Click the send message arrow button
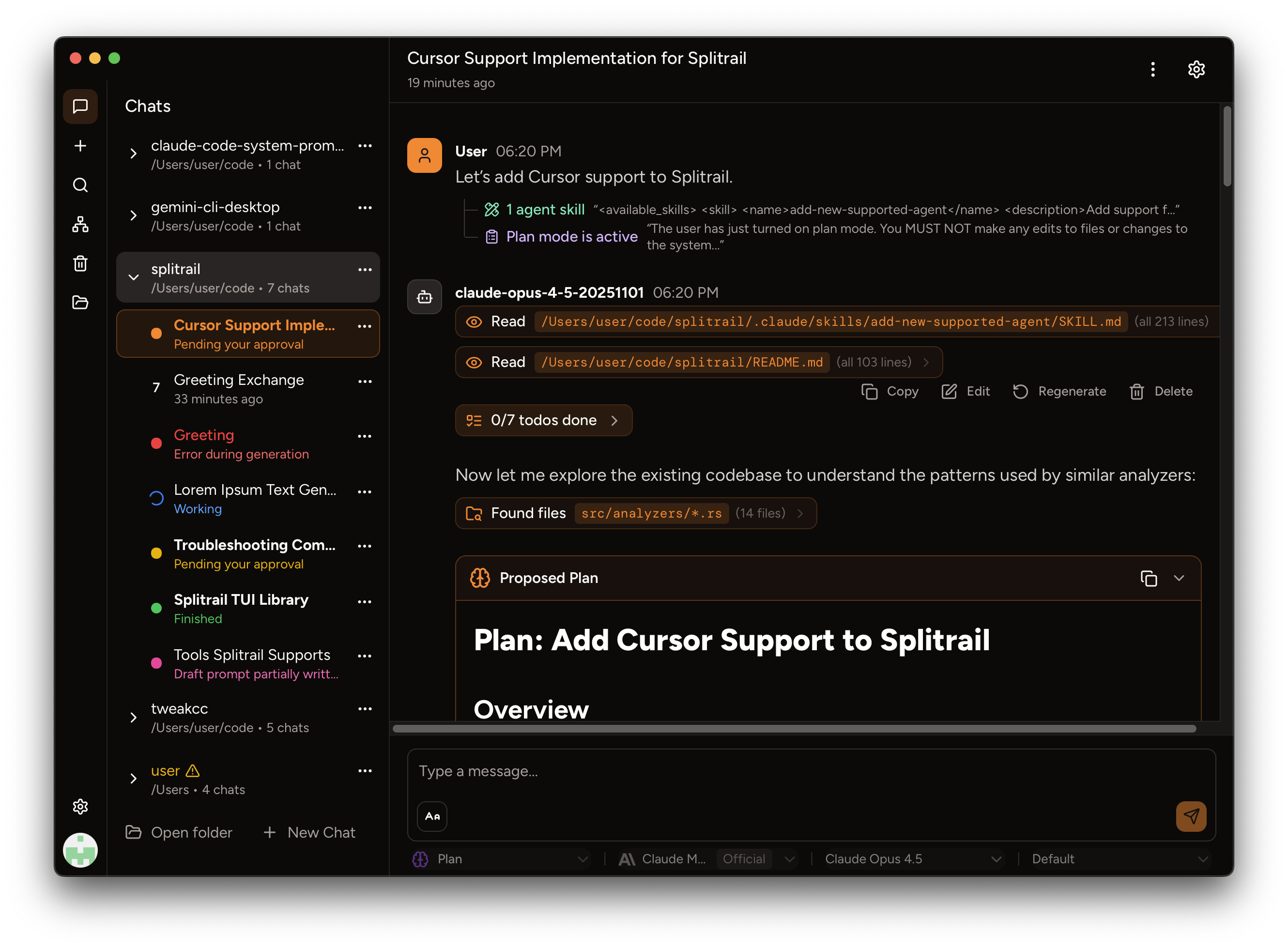Viewport: 1288px width, 948px height. coord(1190,816)
